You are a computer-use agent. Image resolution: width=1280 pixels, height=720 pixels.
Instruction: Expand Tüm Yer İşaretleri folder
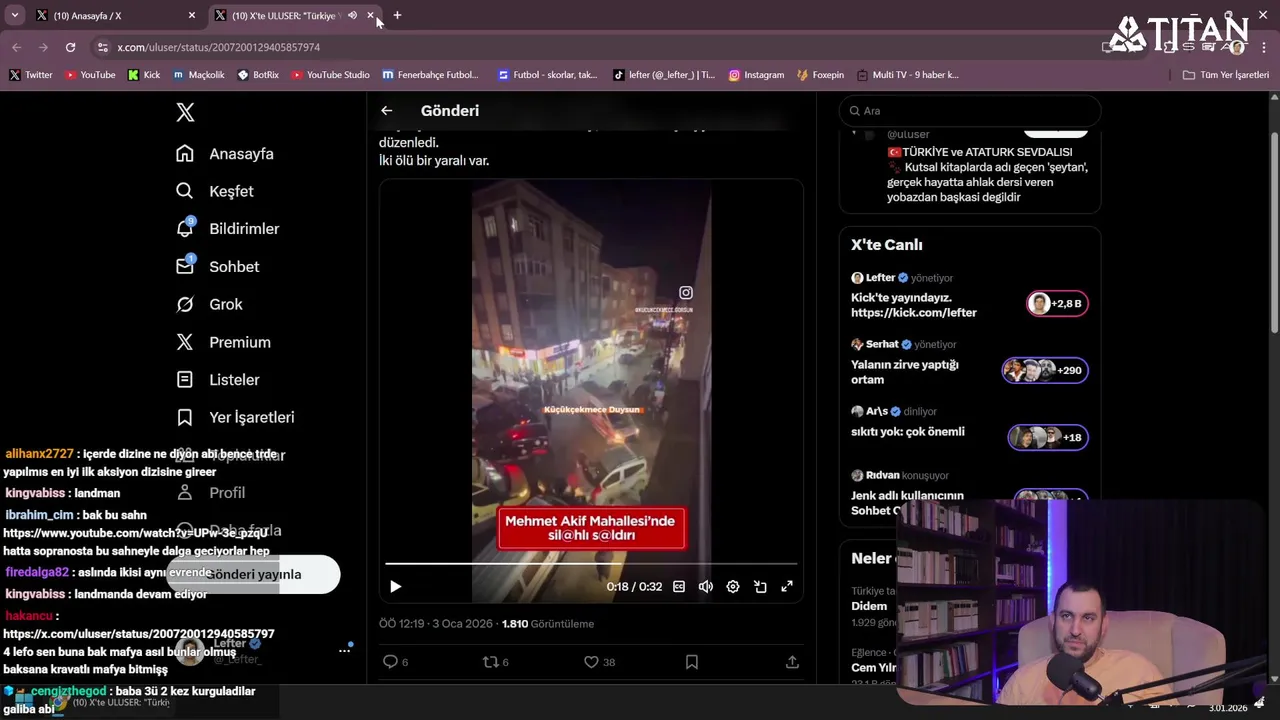[x=1226, y=75]
